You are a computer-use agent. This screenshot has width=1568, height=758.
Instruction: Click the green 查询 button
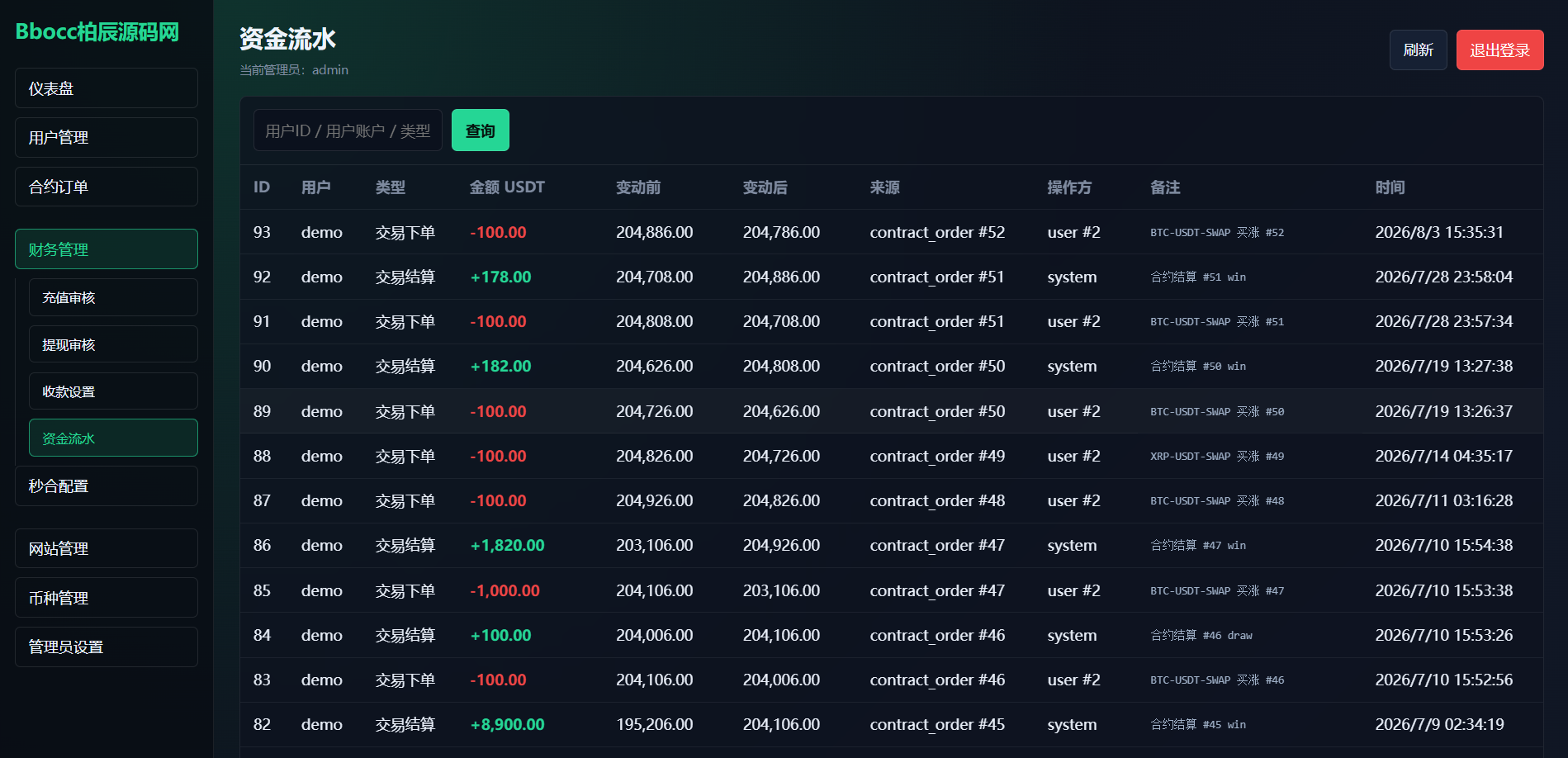pyautogui.click(x=481, y=130)
